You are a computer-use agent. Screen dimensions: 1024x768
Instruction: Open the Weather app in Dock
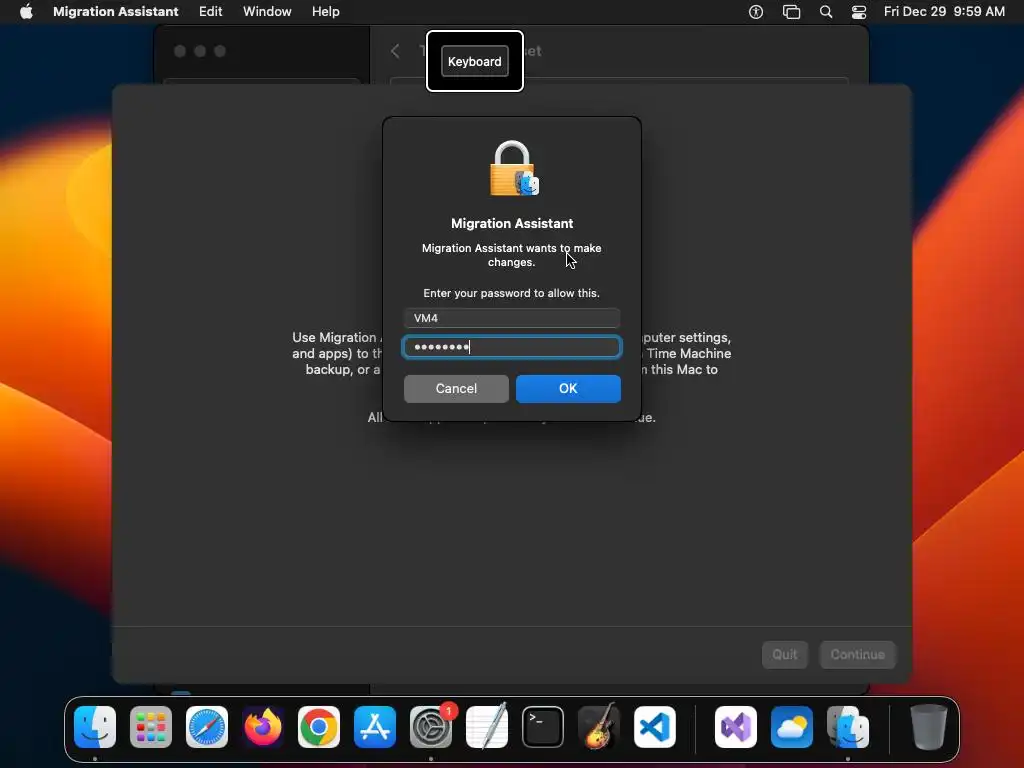point(792,727)
